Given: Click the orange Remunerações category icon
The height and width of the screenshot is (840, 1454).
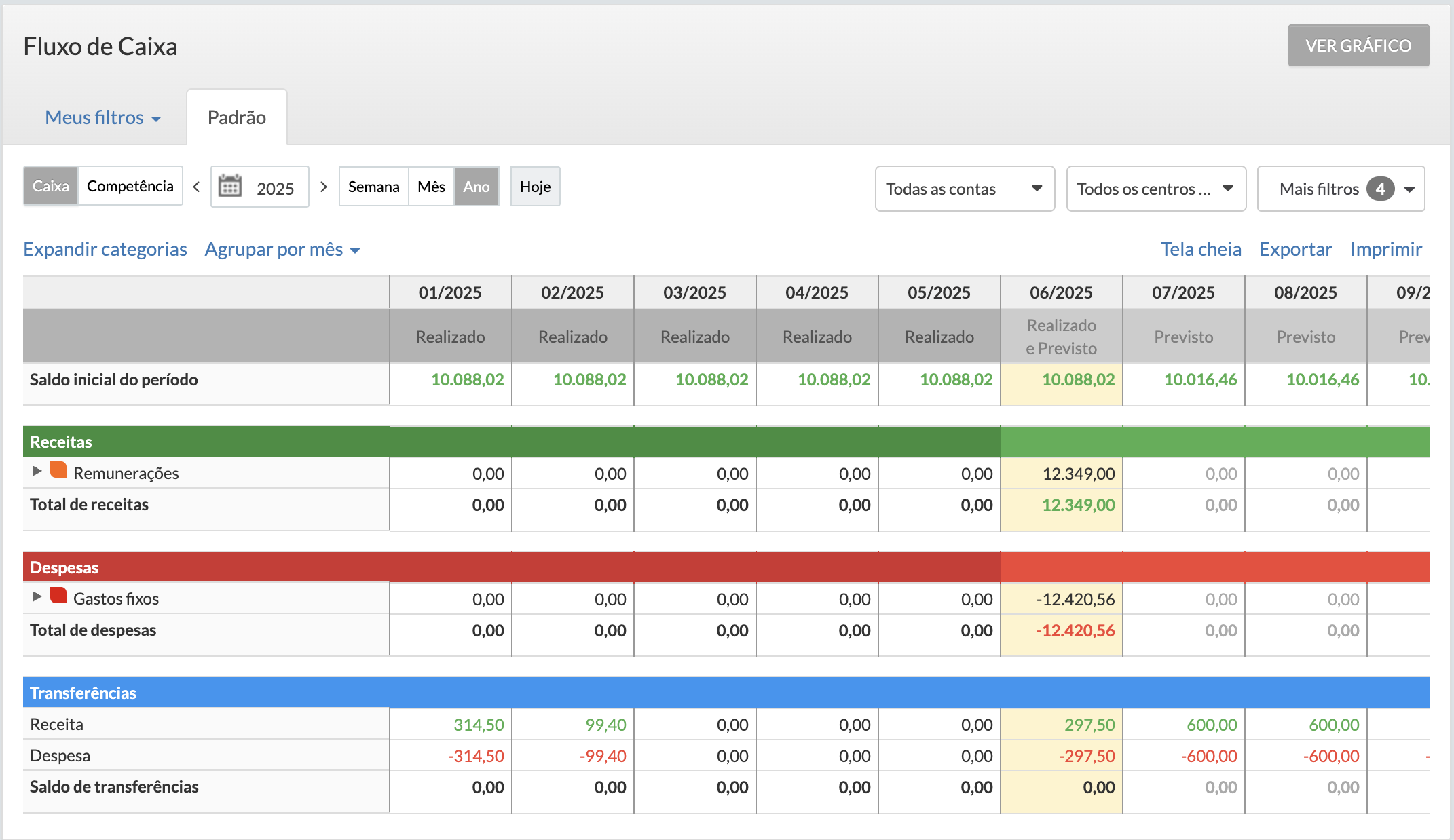Looking at the screenshot, I should point(58,470).
